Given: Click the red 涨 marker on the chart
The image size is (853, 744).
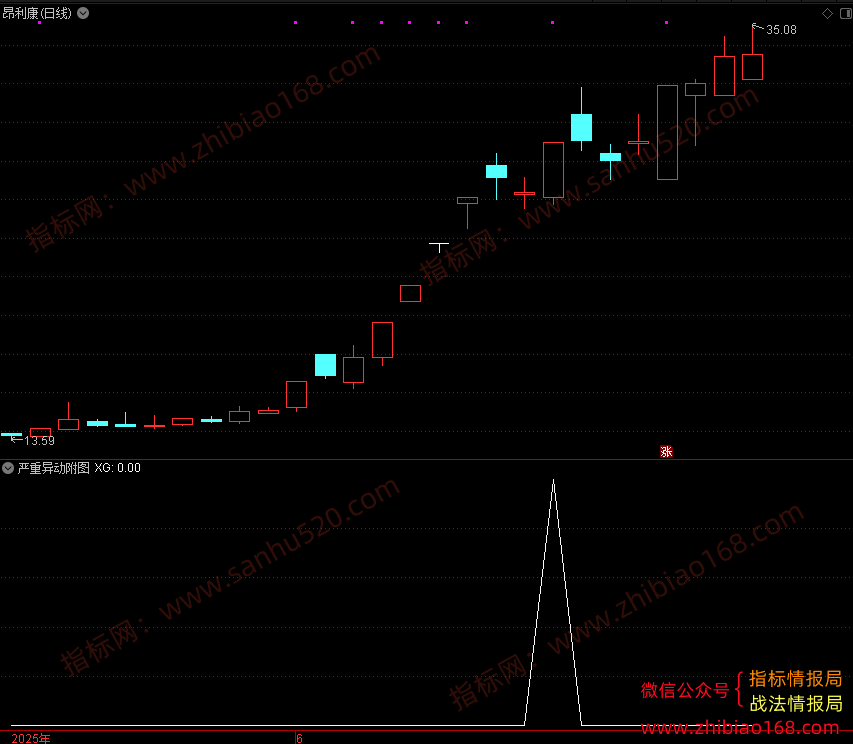Looking at the screenshot, I should [x=666, y=451].
